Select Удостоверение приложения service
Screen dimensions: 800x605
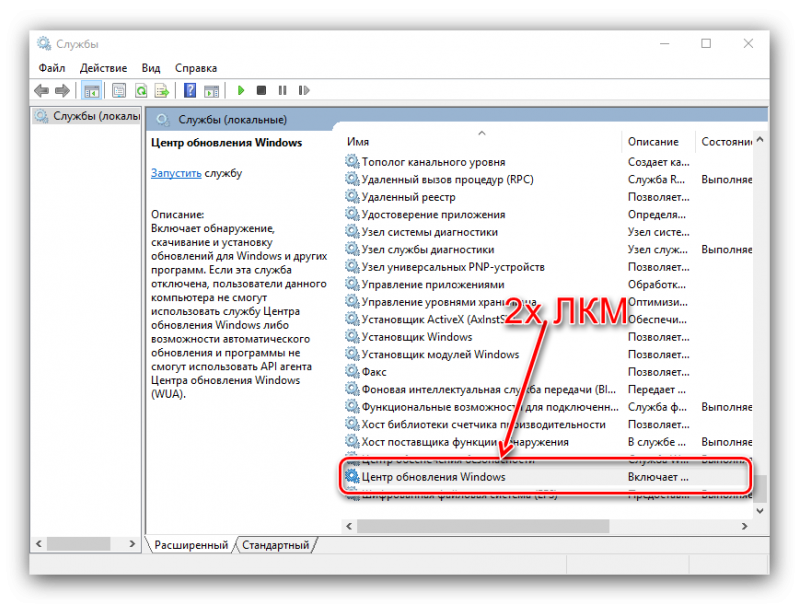(x=433, y=214)
